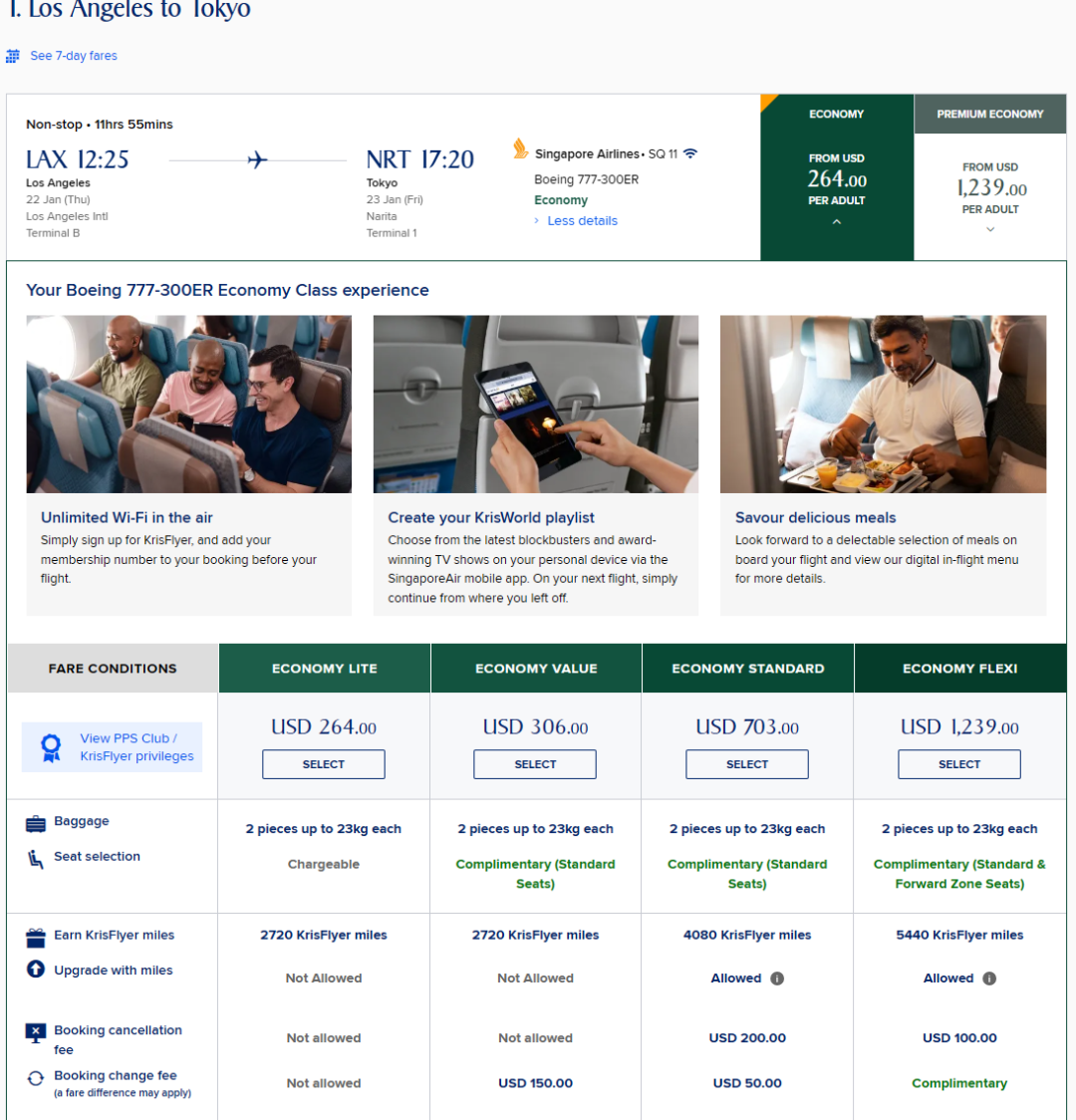The height and width of the screenshot is (1120, 1076).
Task: Click the calendar icon beside See 7-day fares
Action: pyautogui.click(x=13, y=57)
